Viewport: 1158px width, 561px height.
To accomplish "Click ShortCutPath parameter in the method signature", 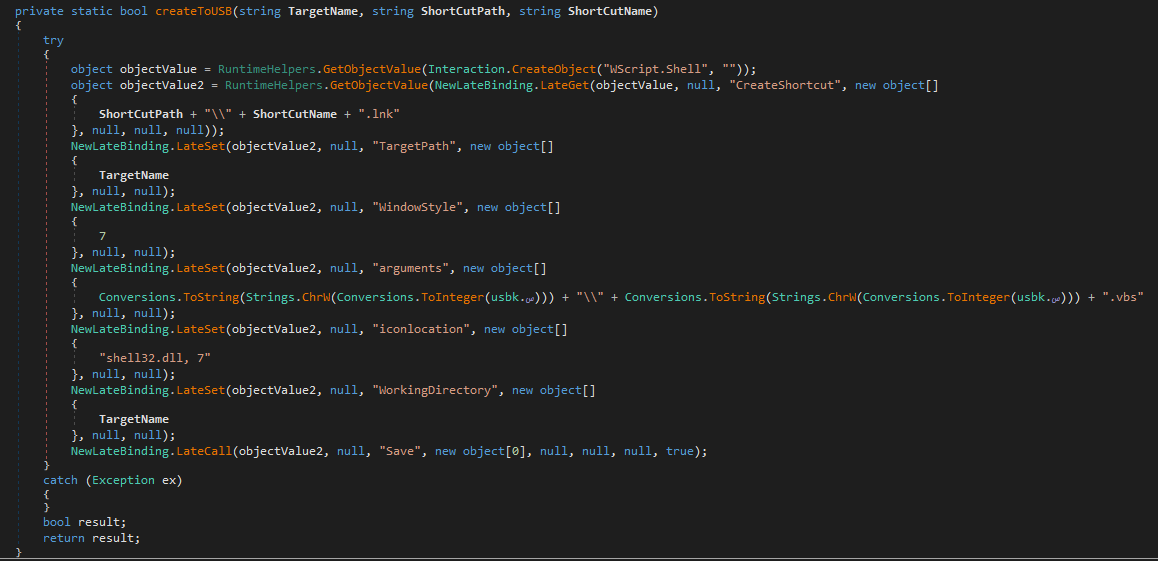I will (462, 13).
